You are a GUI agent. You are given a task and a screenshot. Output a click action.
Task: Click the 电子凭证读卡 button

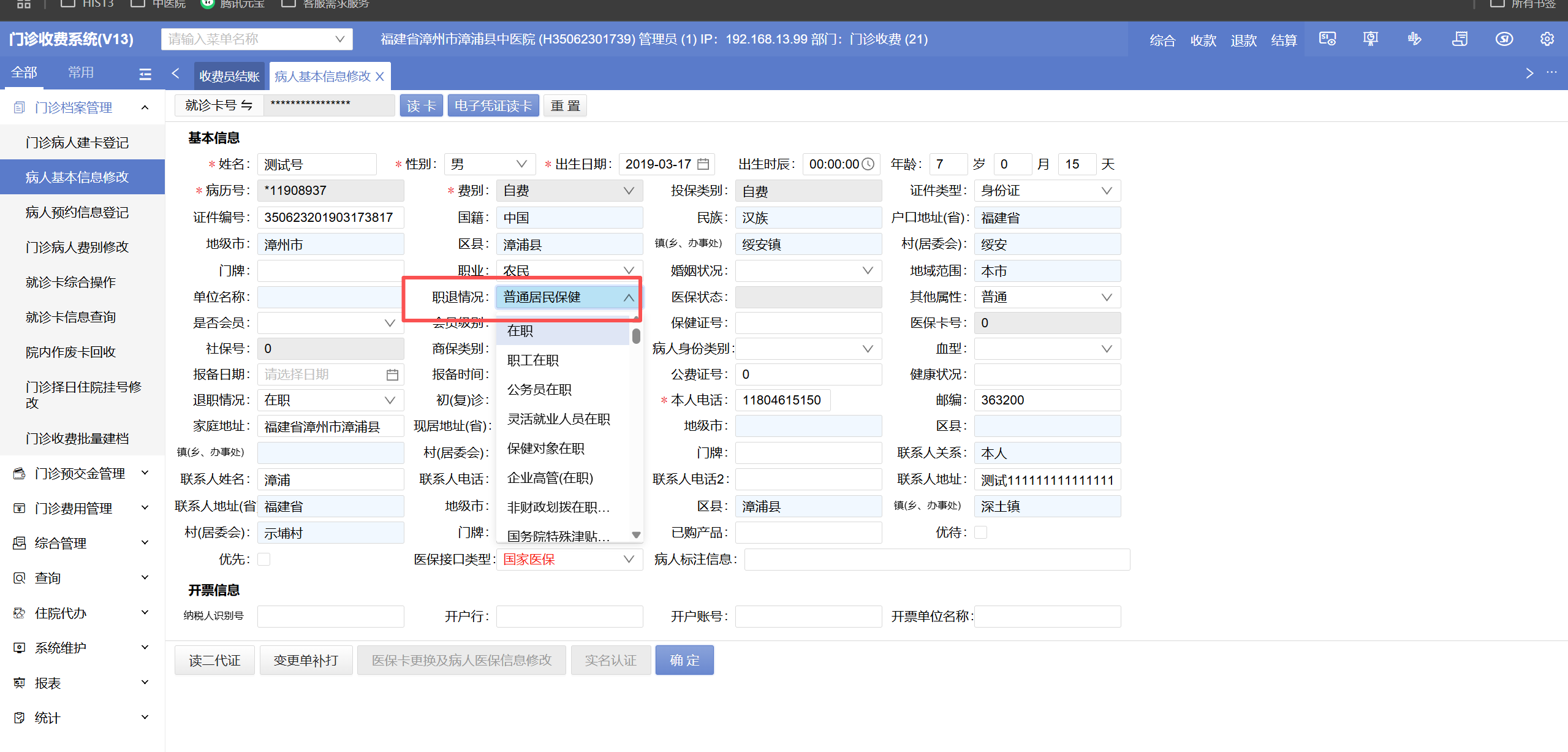493,105
